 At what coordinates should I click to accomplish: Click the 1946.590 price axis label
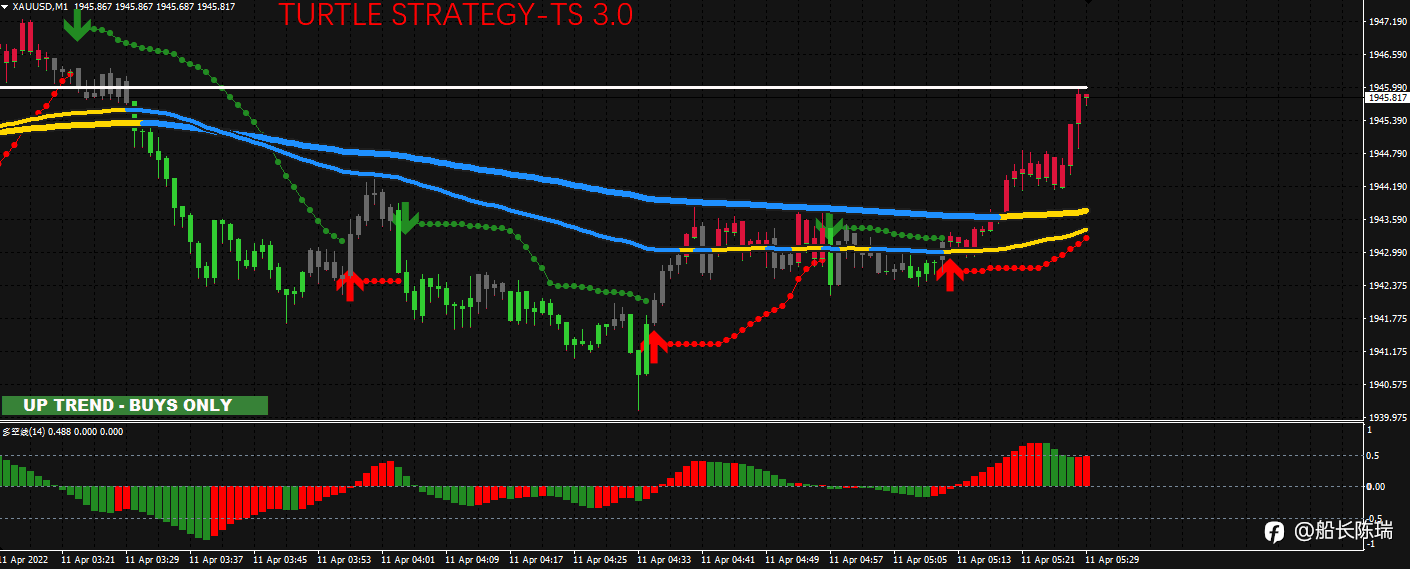point(1386,54)
